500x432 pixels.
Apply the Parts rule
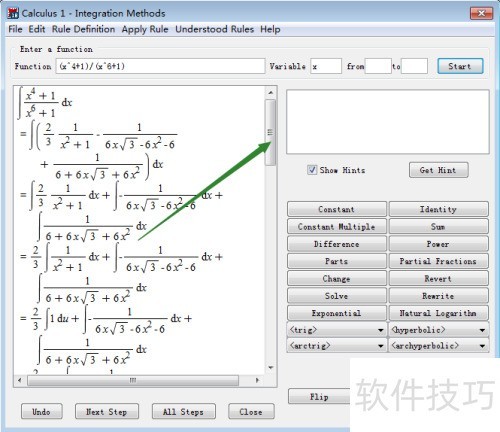tap(337, 261)
